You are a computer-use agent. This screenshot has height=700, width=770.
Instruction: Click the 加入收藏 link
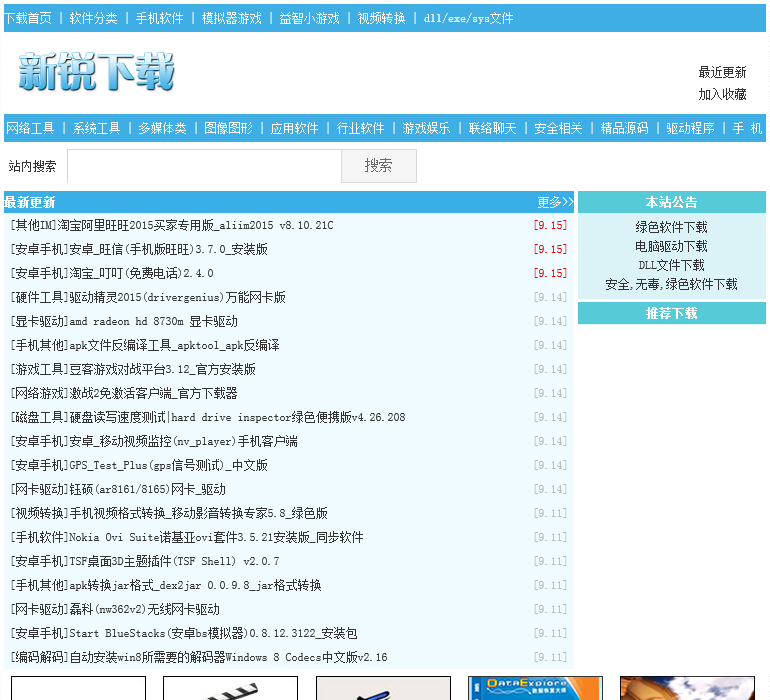(722, 94)
